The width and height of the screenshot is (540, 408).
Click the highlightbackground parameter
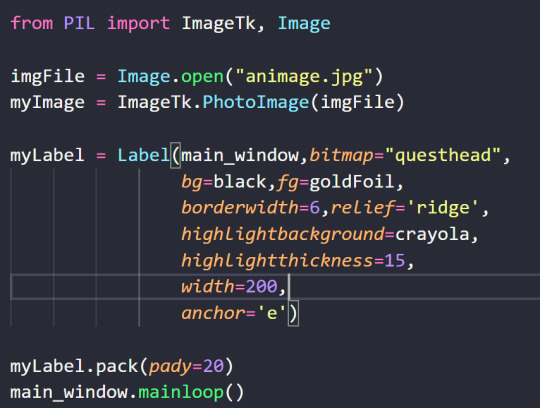pos(283,235)
